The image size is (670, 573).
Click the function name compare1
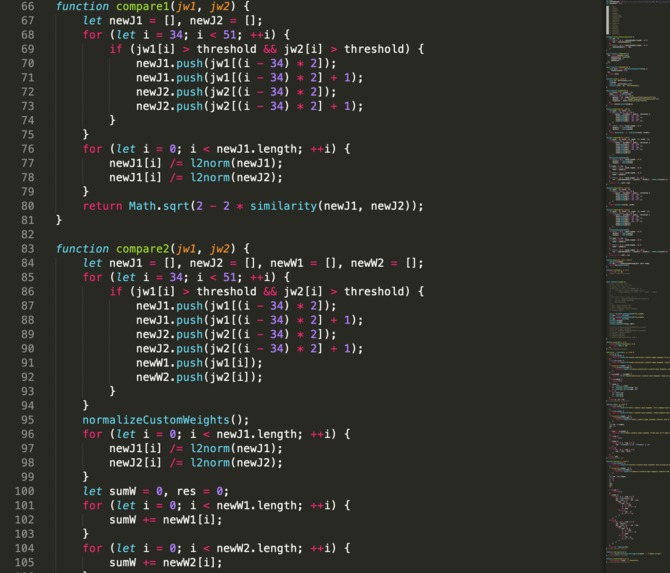[142, 6]
